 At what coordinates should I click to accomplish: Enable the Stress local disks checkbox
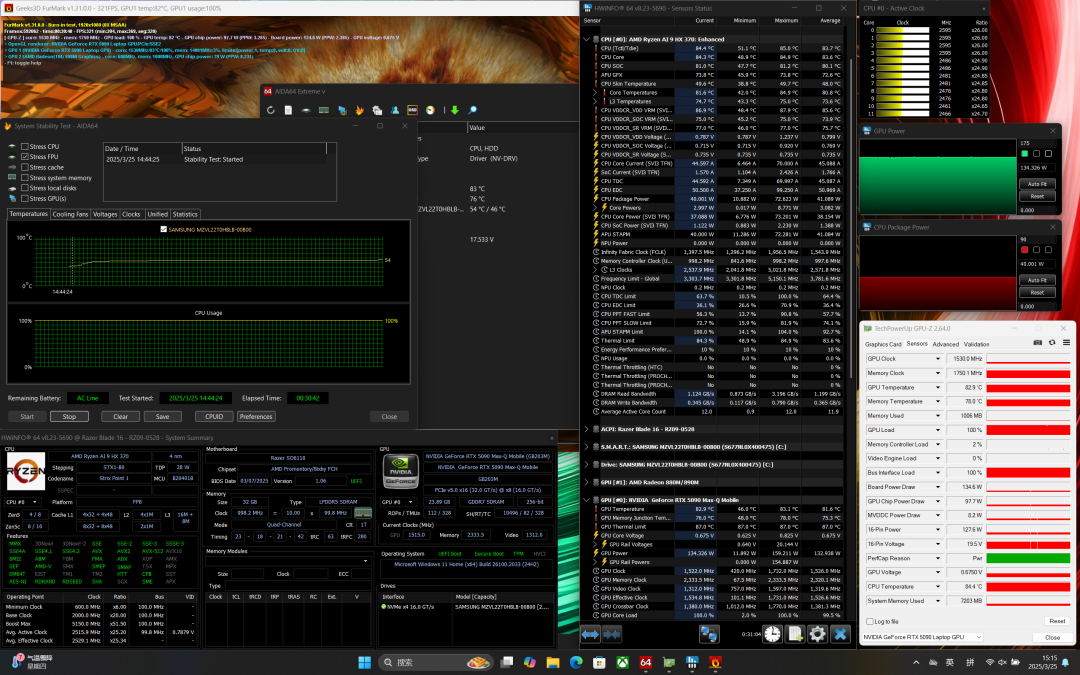point(25,188)
